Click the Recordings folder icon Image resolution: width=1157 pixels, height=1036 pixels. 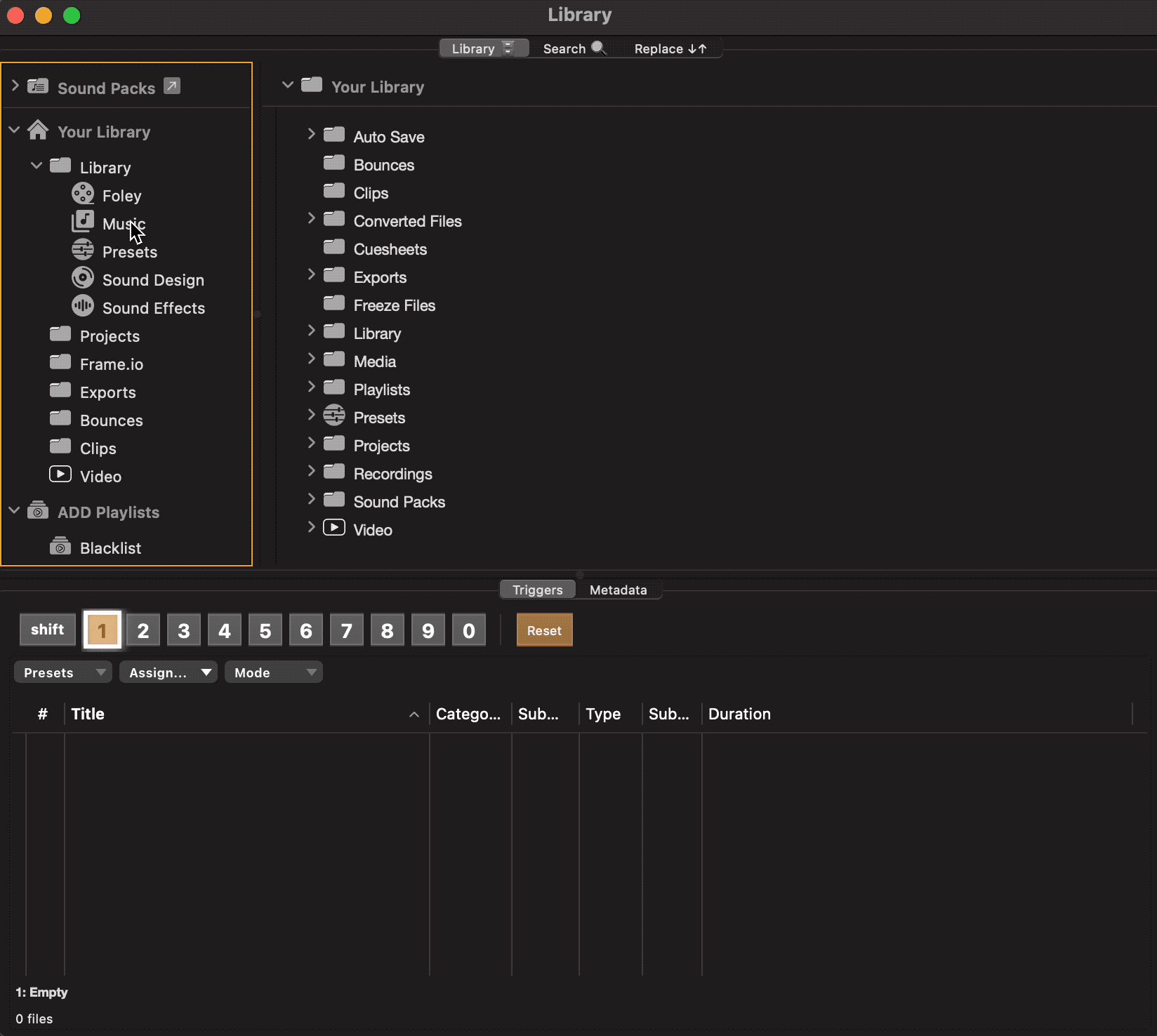click(x=334, y=471)
